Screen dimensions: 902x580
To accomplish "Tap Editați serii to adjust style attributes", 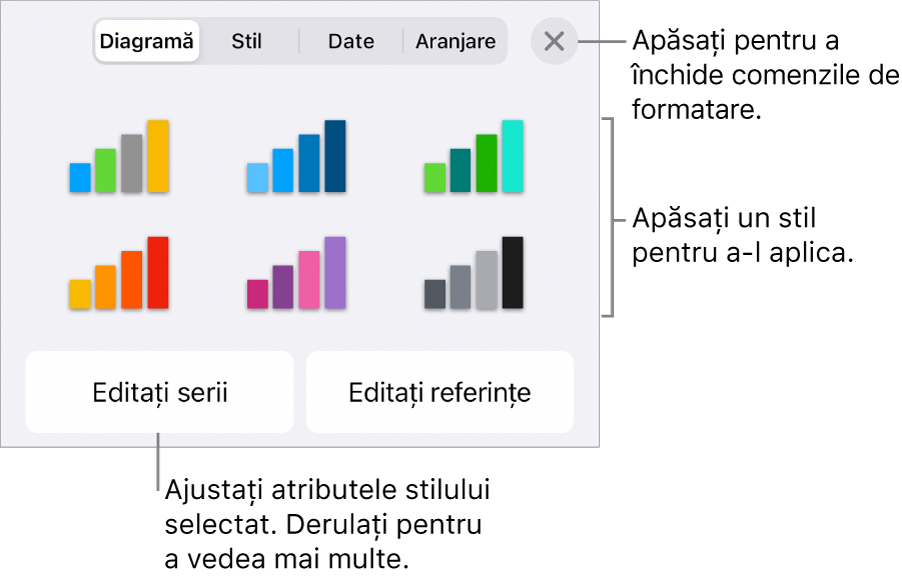I will (x=158, y=392).
